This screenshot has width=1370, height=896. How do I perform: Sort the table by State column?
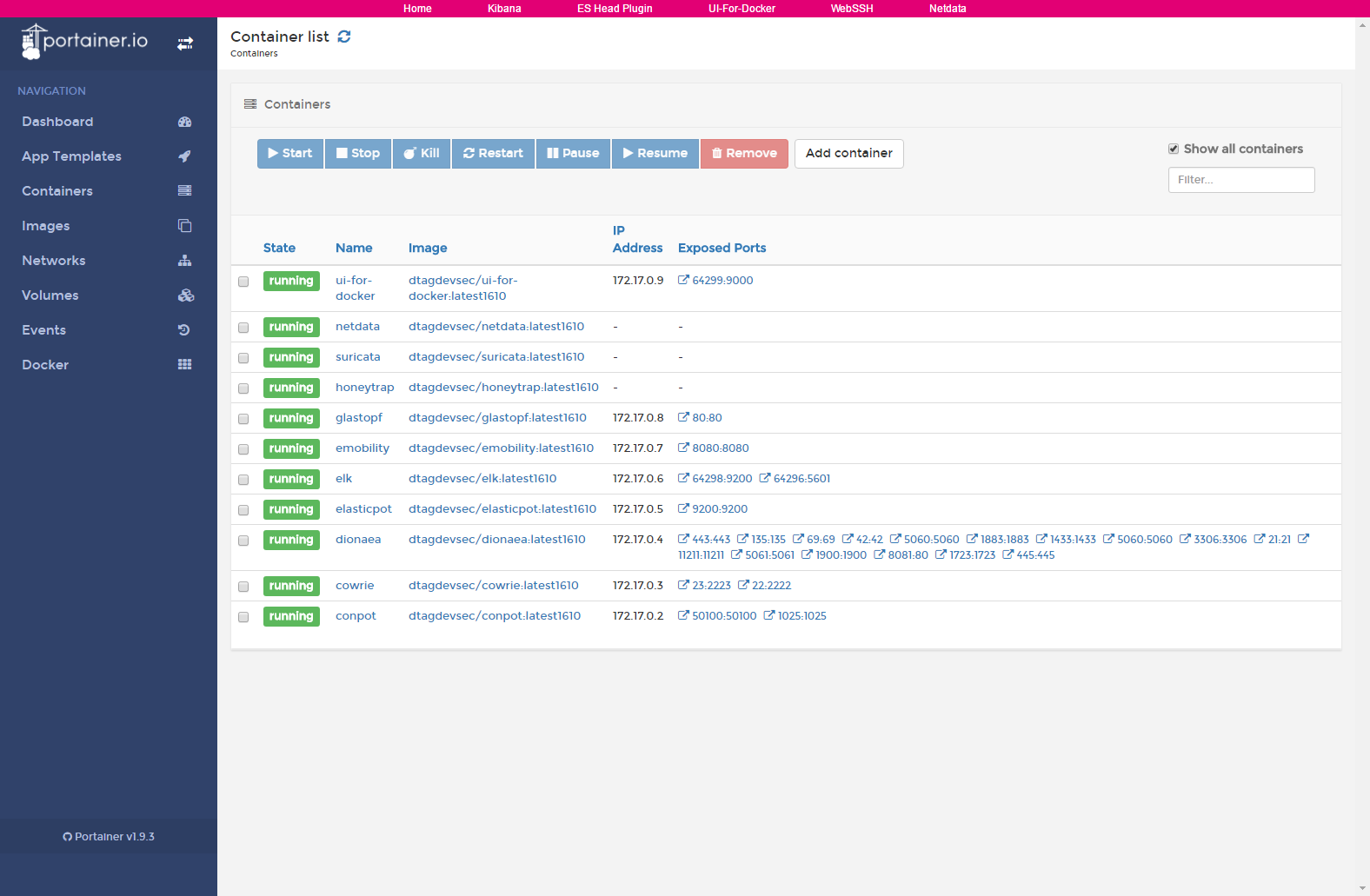279,248
